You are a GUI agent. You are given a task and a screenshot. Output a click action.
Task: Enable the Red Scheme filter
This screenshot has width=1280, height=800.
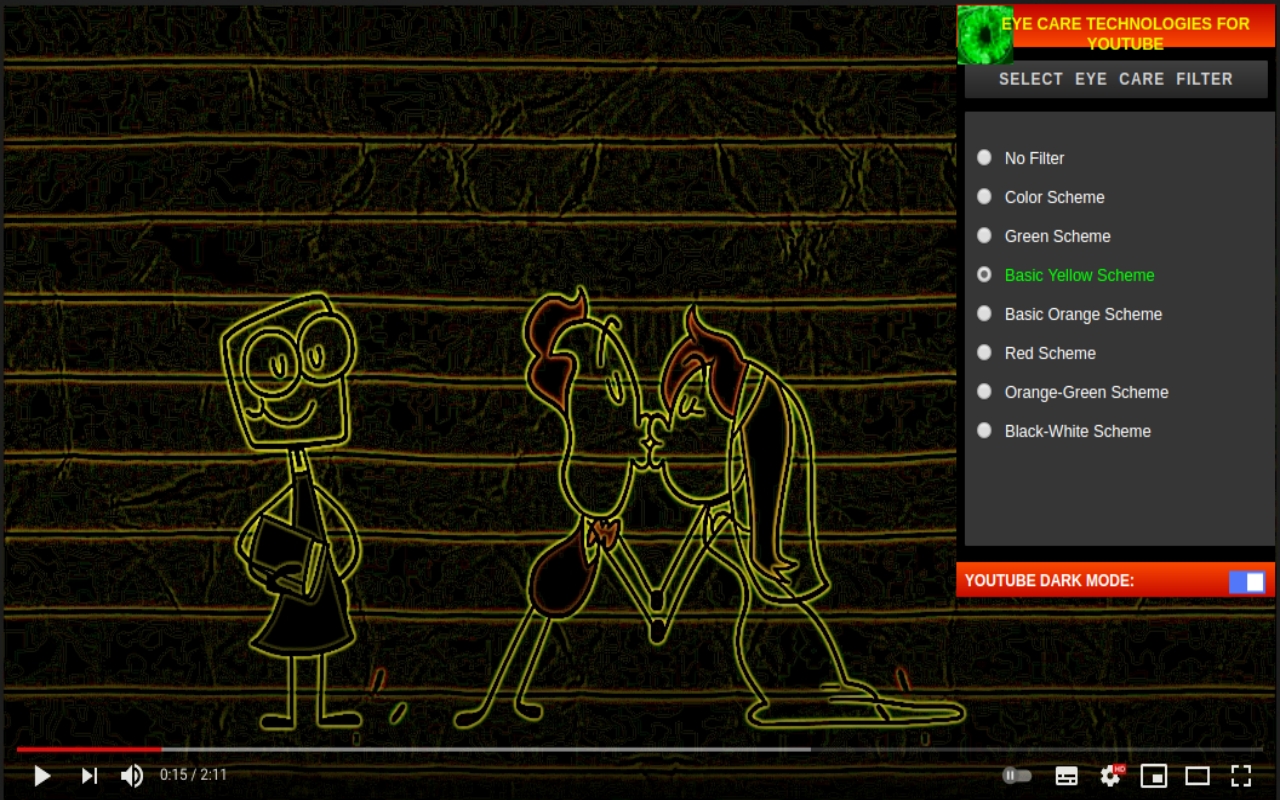[985, 353]
